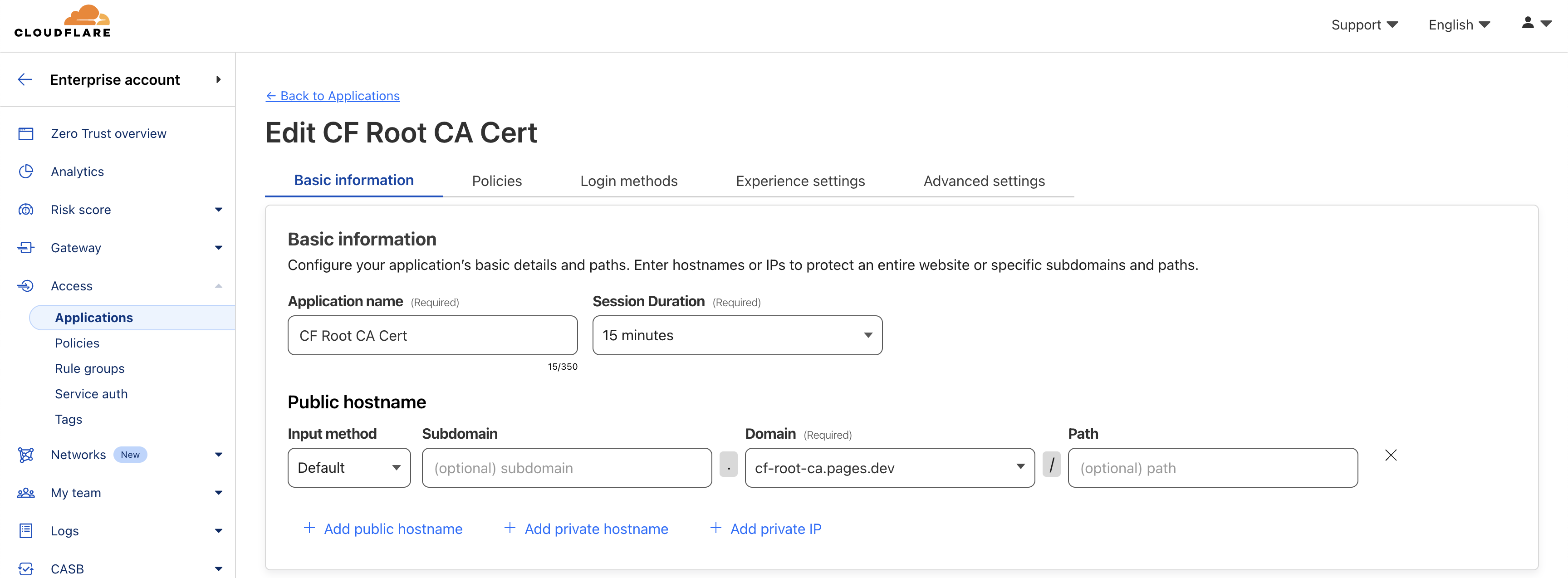Switch to the Advanced settings tab
Screen dimensions: 1568x578
click(x=984, y=181)
